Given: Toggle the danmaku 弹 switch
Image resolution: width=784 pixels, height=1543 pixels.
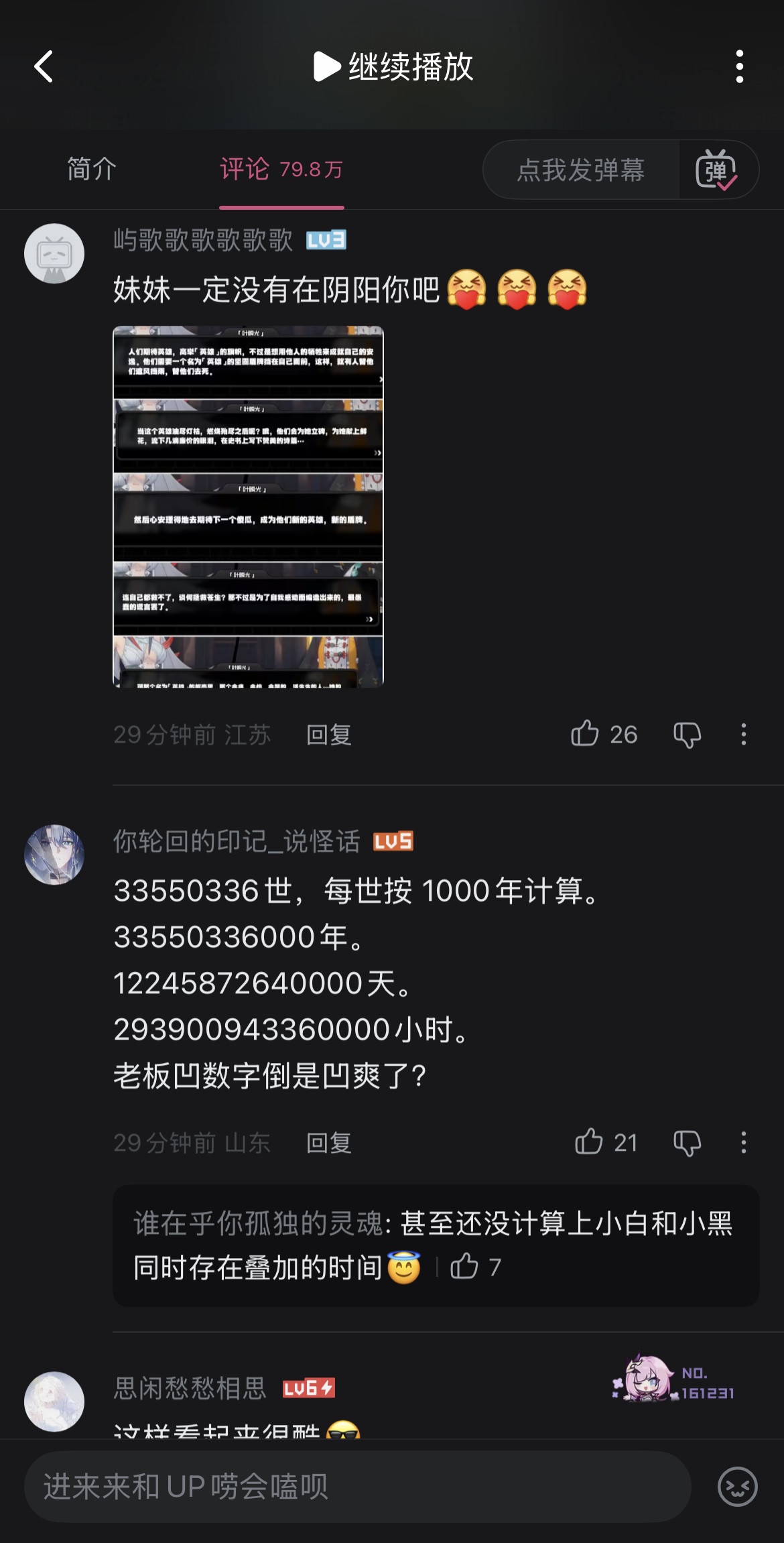Looking at the screenshot, I should (717, 170).
